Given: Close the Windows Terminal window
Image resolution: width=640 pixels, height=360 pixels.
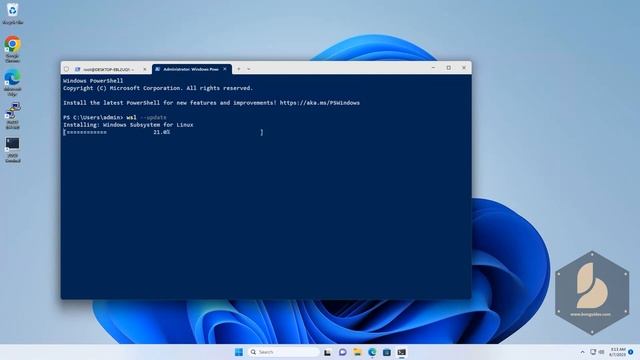Looking at the screenshot, I should click(x=464, y=68).
